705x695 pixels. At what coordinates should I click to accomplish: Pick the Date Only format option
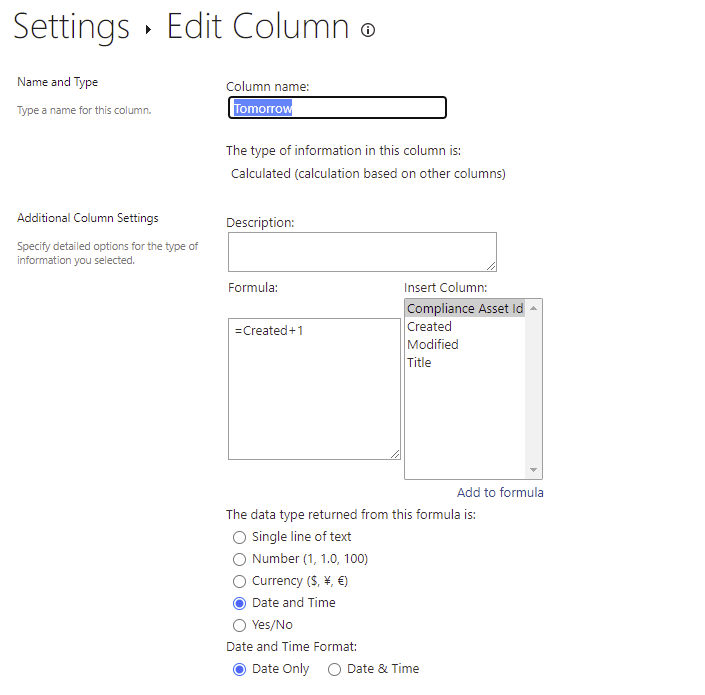pos(240,669)
